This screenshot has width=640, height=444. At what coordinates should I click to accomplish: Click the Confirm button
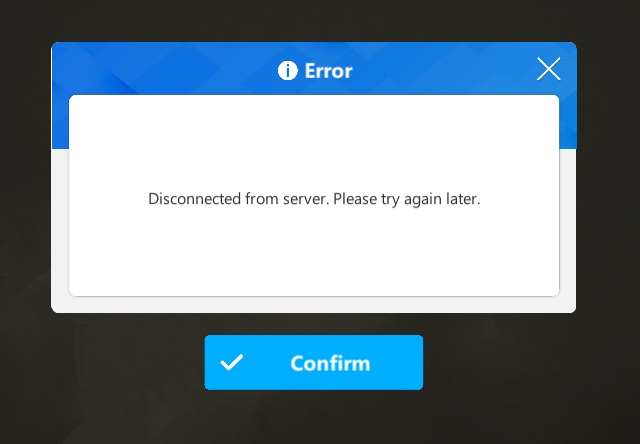313,362
